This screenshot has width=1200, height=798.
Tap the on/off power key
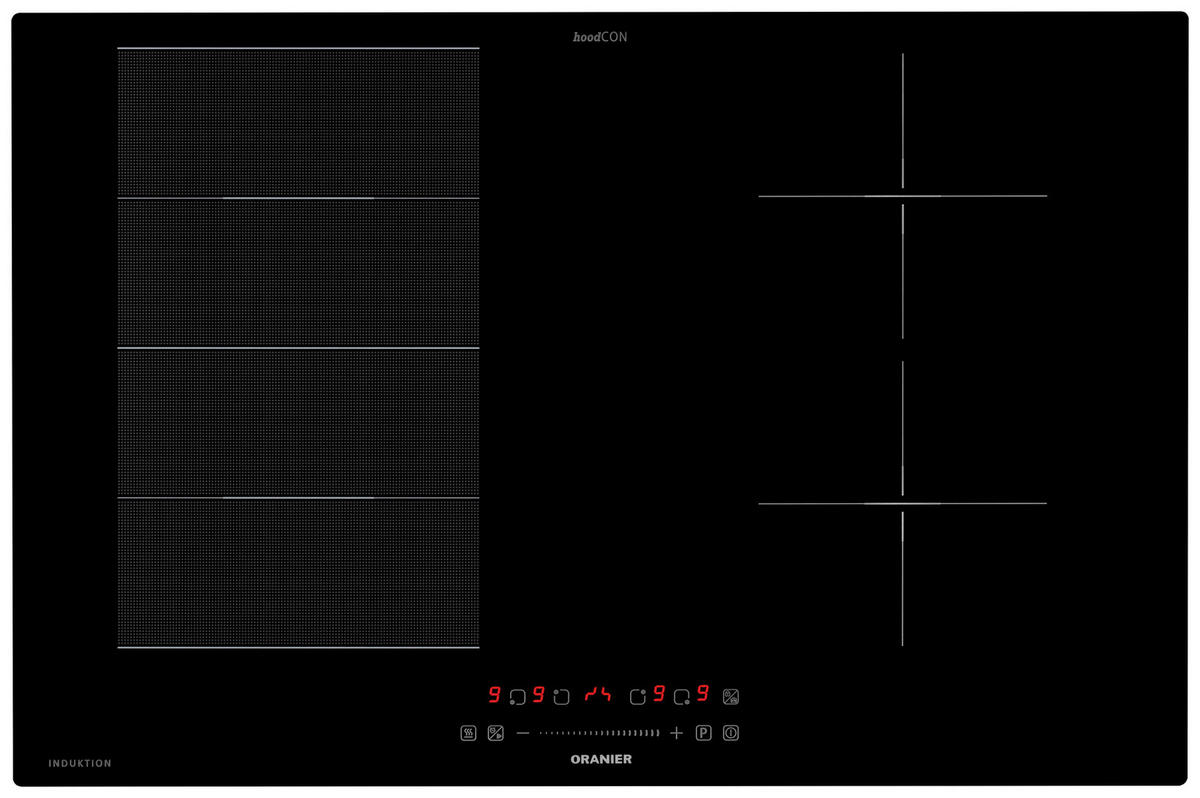(x=731, y=733)
